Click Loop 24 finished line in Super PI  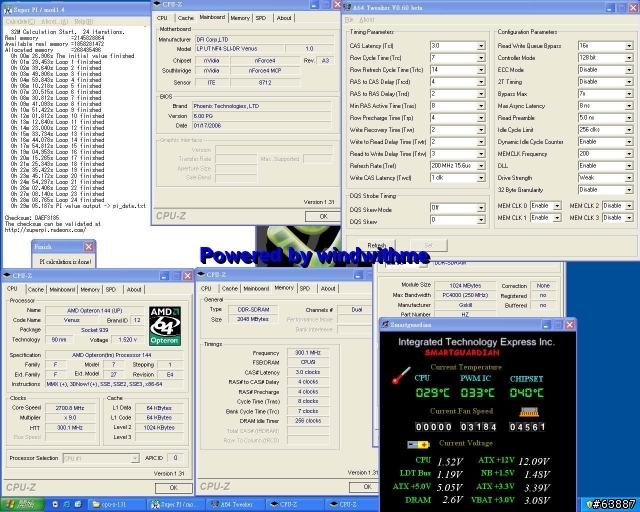pyautogui.click(x=58, y=200)
